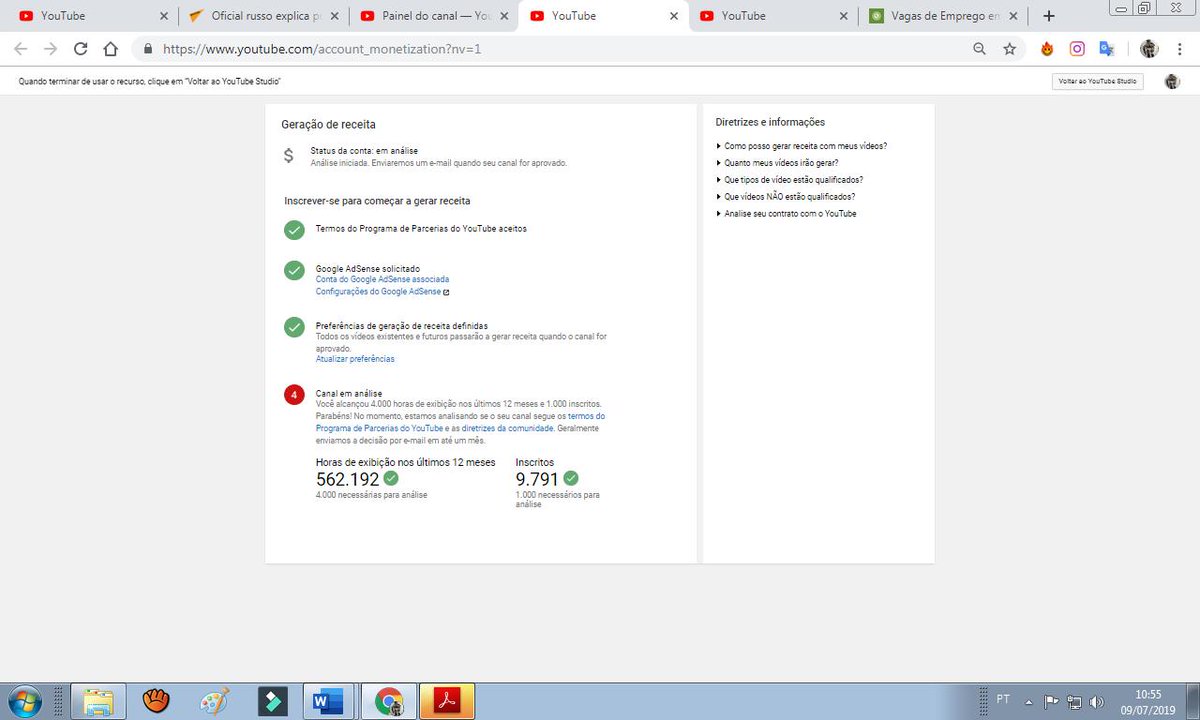Click the dollar sign status icon

tap(289, 156)
